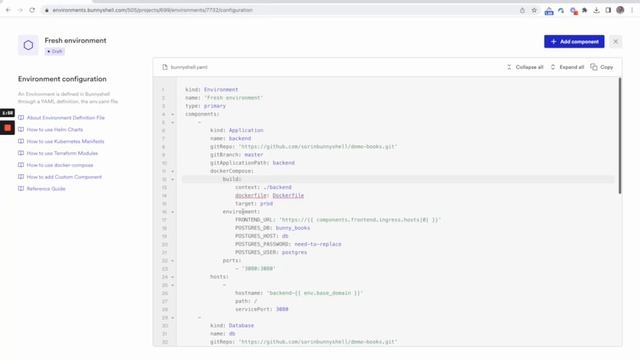Collapse the fold arrow on line 25
Screen dimensions: 640x360
pos(172,285)
